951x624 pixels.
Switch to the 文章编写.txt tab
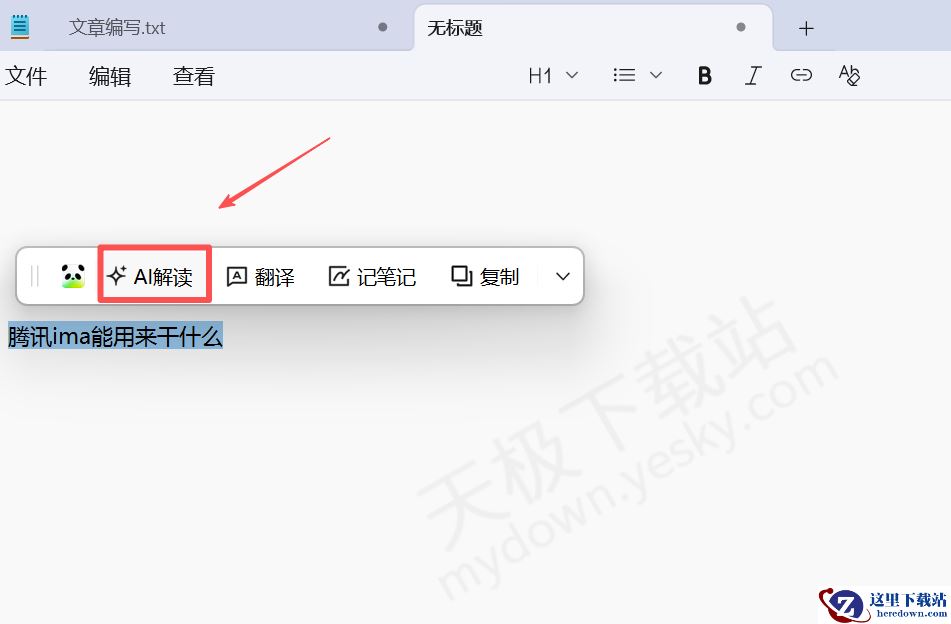[x=115, y=27]
